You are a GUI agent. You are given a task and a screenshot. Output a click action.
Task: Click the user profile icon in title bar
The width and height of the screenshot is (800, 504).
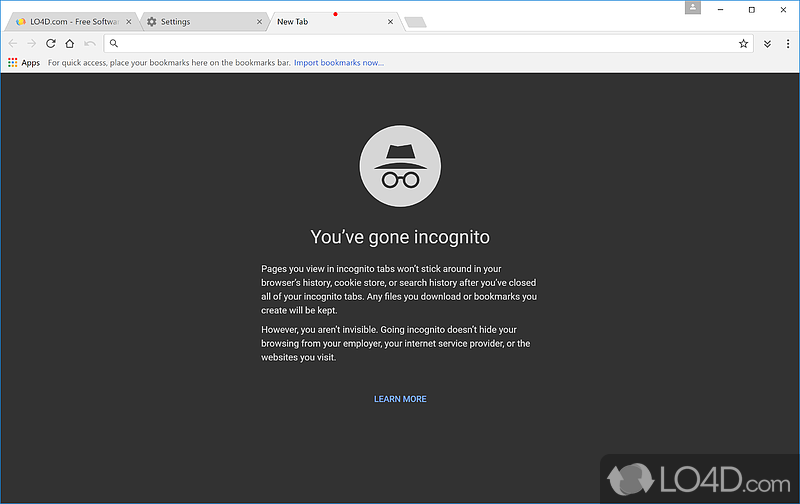[693, 8]
